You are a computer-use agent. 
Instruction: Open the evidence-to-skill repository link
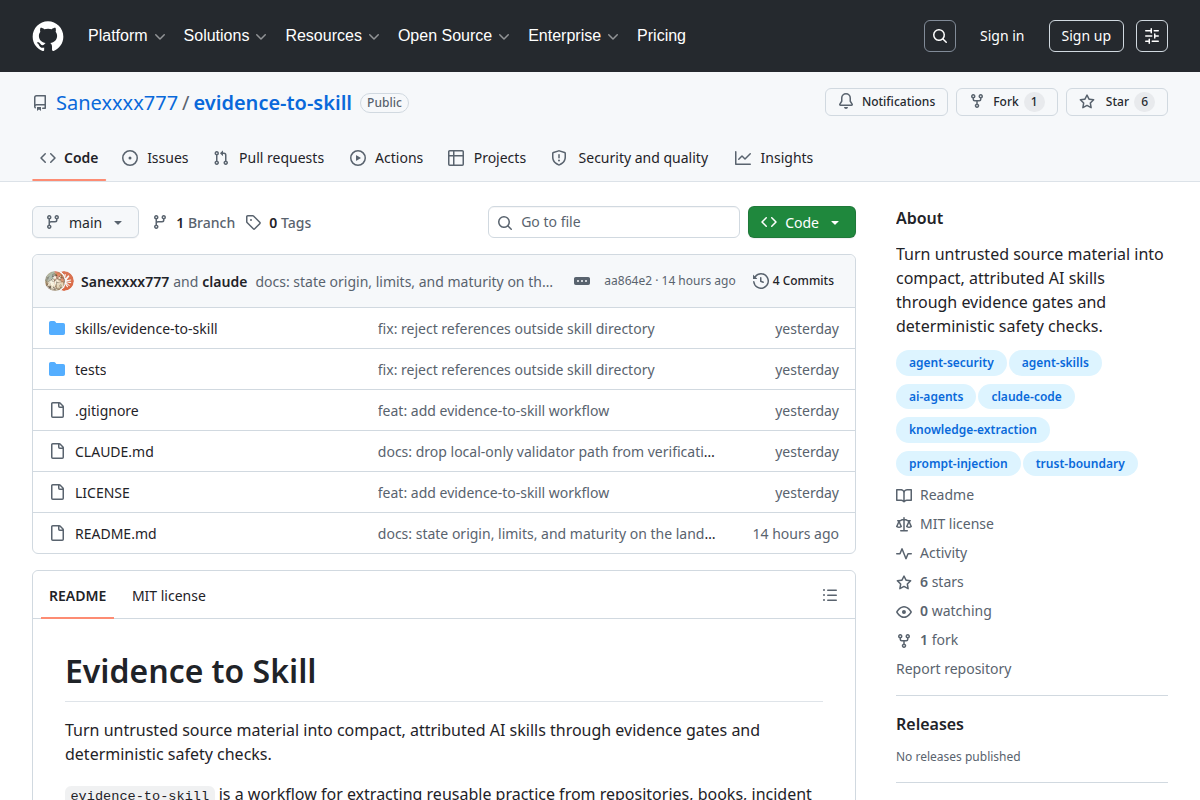tap(273, 103)
